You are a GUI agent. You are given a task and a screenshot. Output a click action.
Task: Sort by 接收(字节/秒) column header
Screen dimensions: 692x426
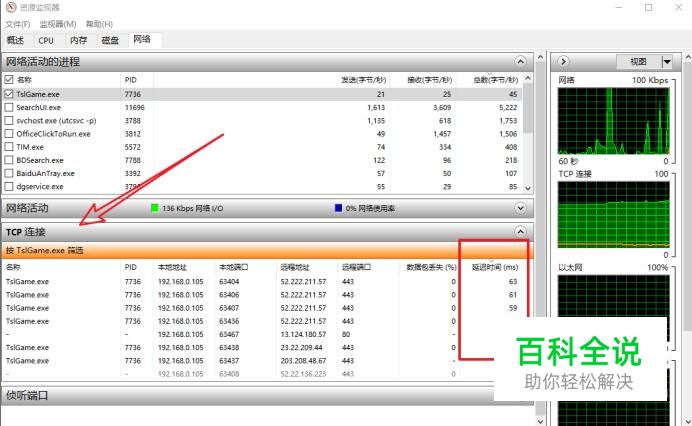click(429, 80)
